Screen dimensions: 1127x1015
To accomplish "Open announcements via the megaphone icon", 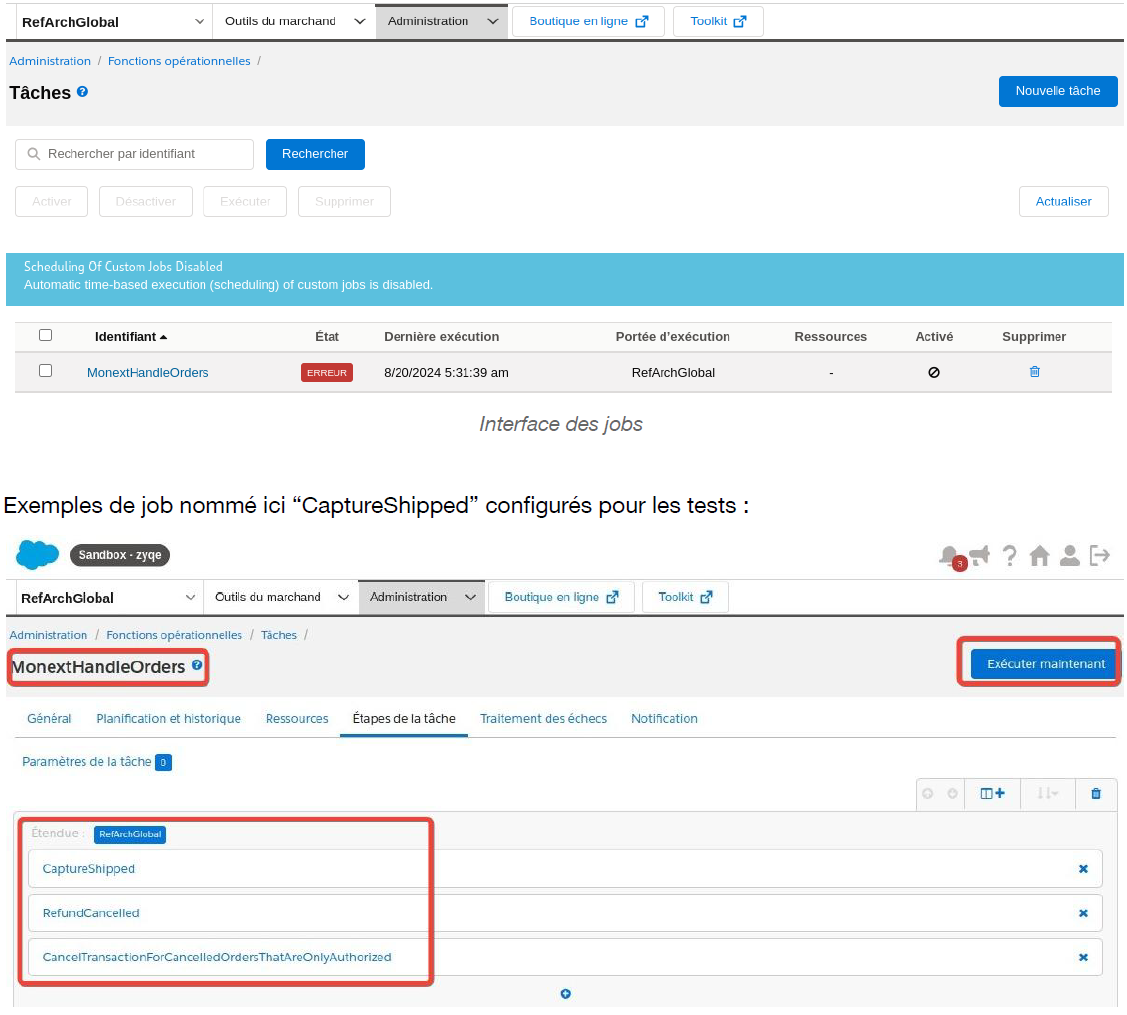I will [x=980, y=555].
